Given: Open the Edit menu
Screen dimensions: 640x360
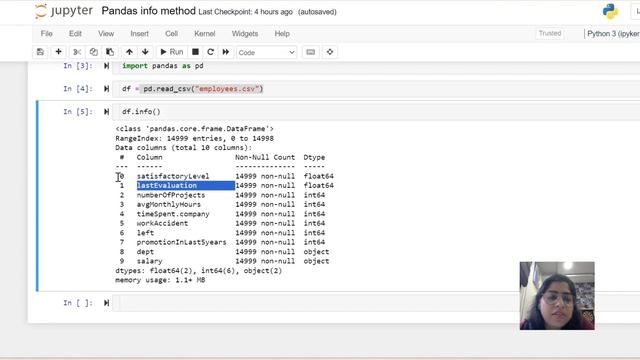Looking at the screenshot, I should tap(75, 33).
